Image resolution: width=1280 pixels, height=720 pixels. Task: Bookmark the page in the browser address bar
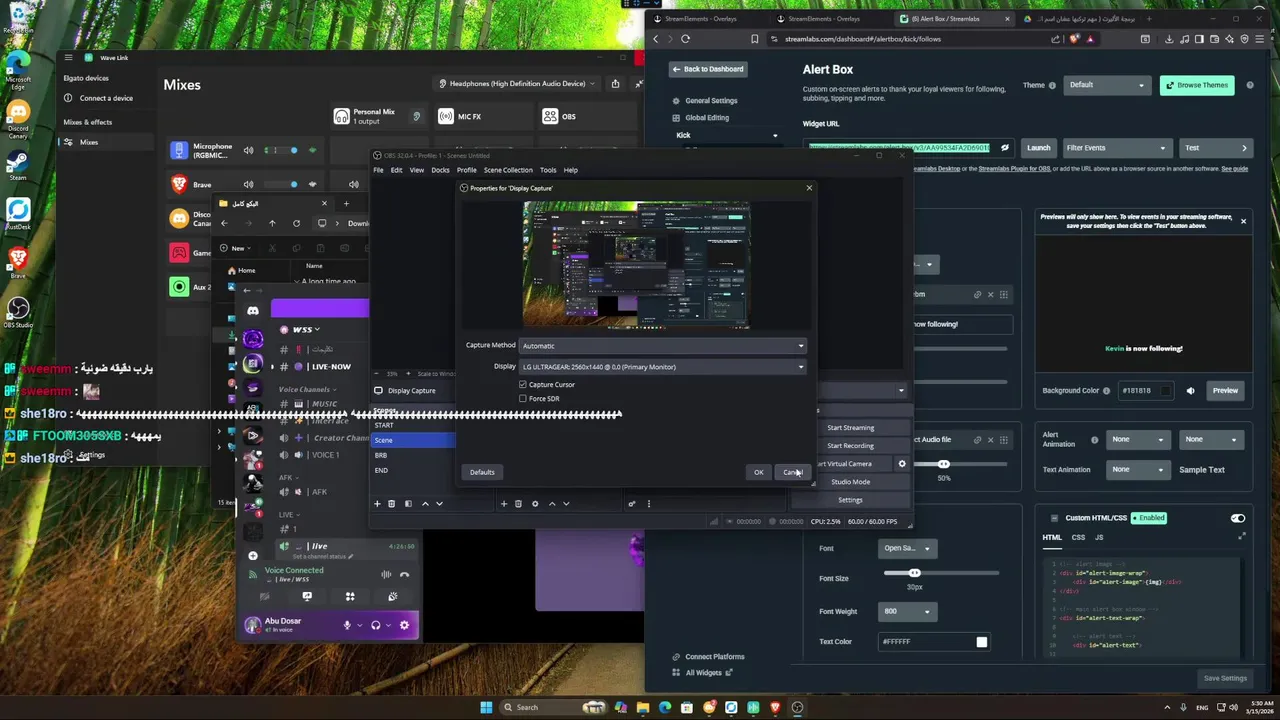754,39
